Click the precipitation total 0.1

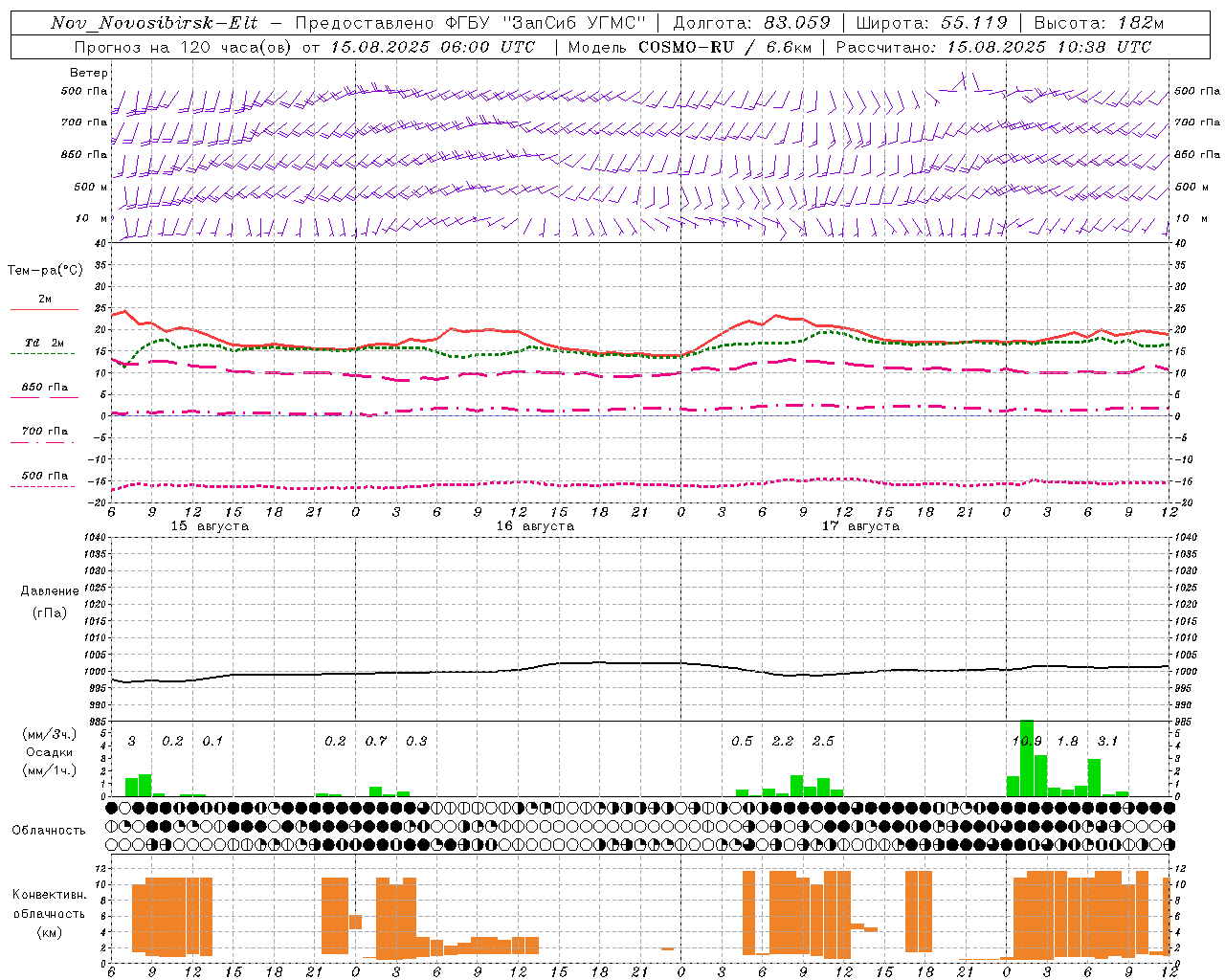(212, 742)
